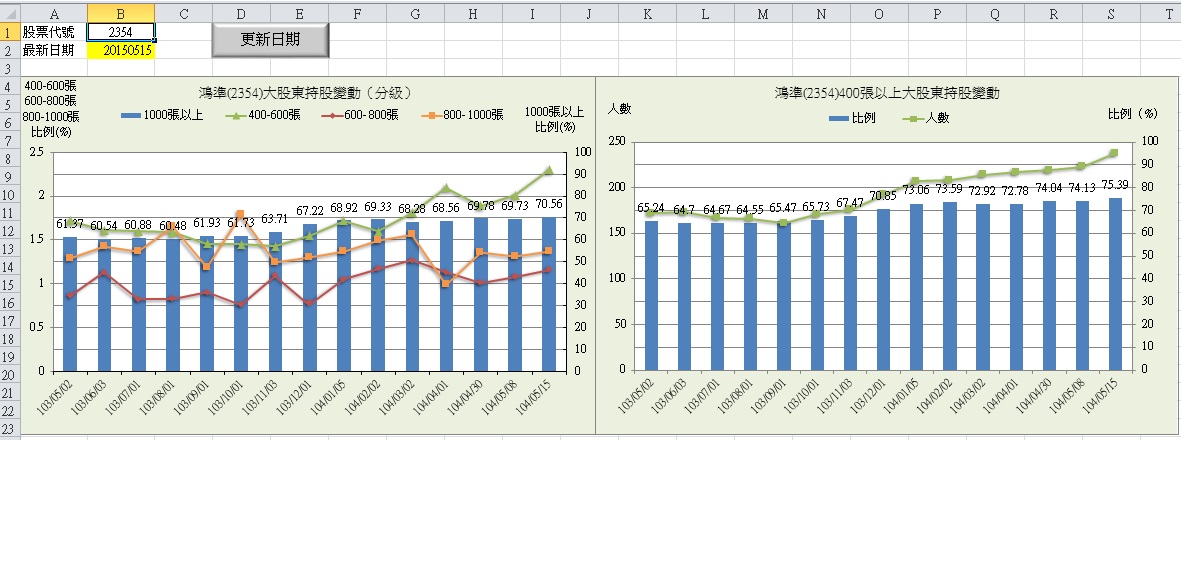The image size is (1181, 561).
Task: Click the 400-600張 axis label at top left
Action: coord(50,84)
